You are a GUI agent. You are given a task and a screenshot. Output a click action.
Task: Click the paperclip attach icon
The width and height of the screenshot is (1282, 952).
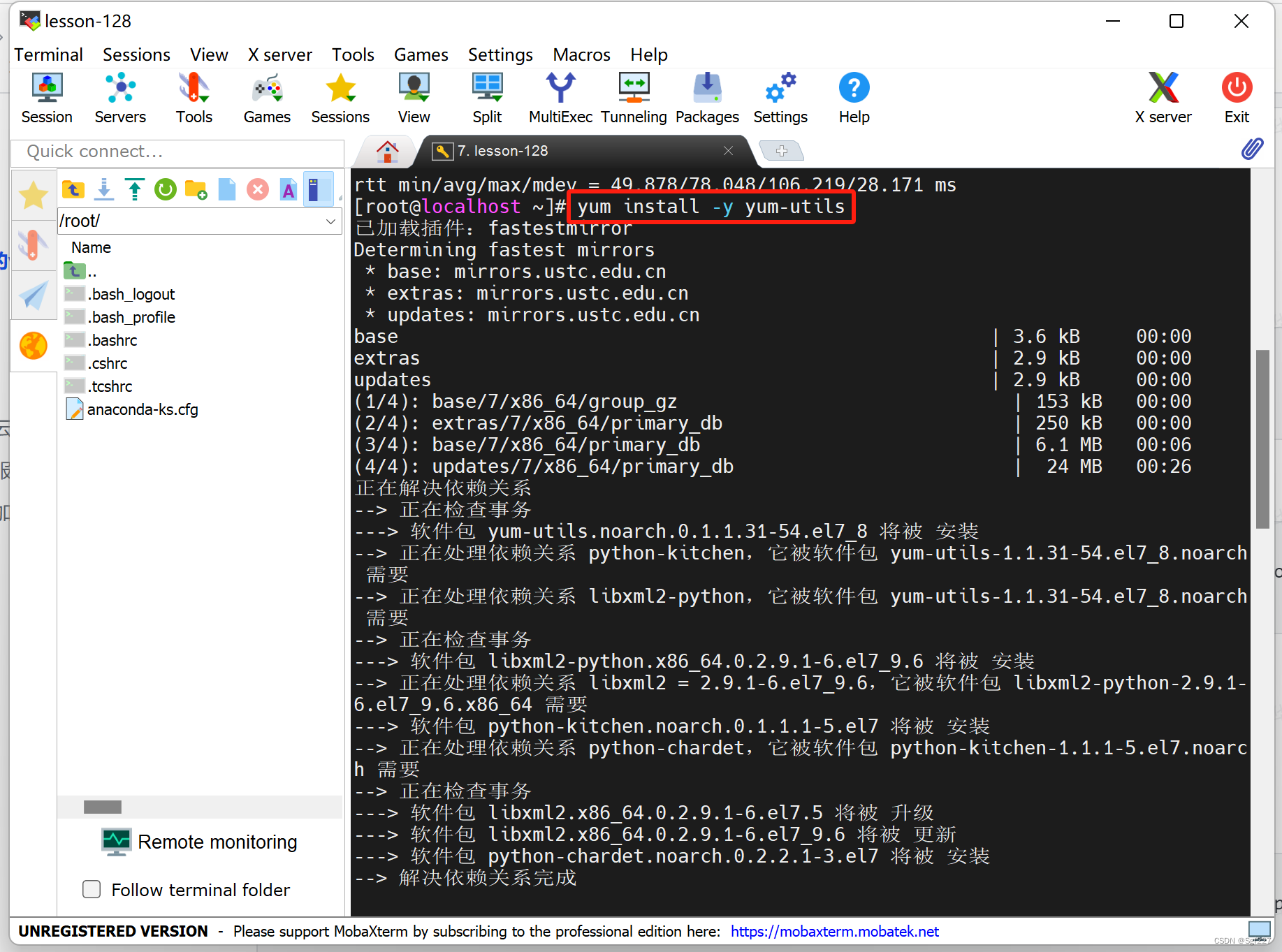[1252, 148]
